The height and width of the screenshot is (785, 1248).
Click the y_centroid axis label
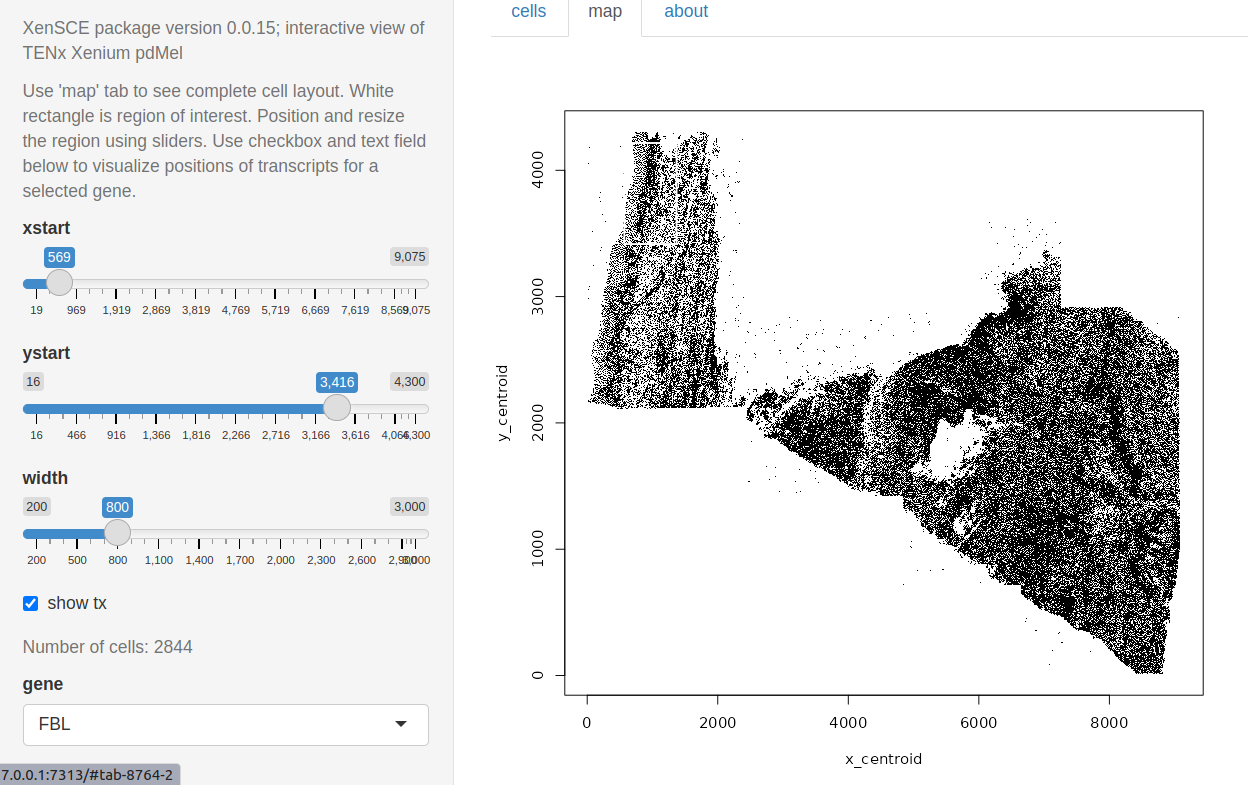click(x=503, y=403)
